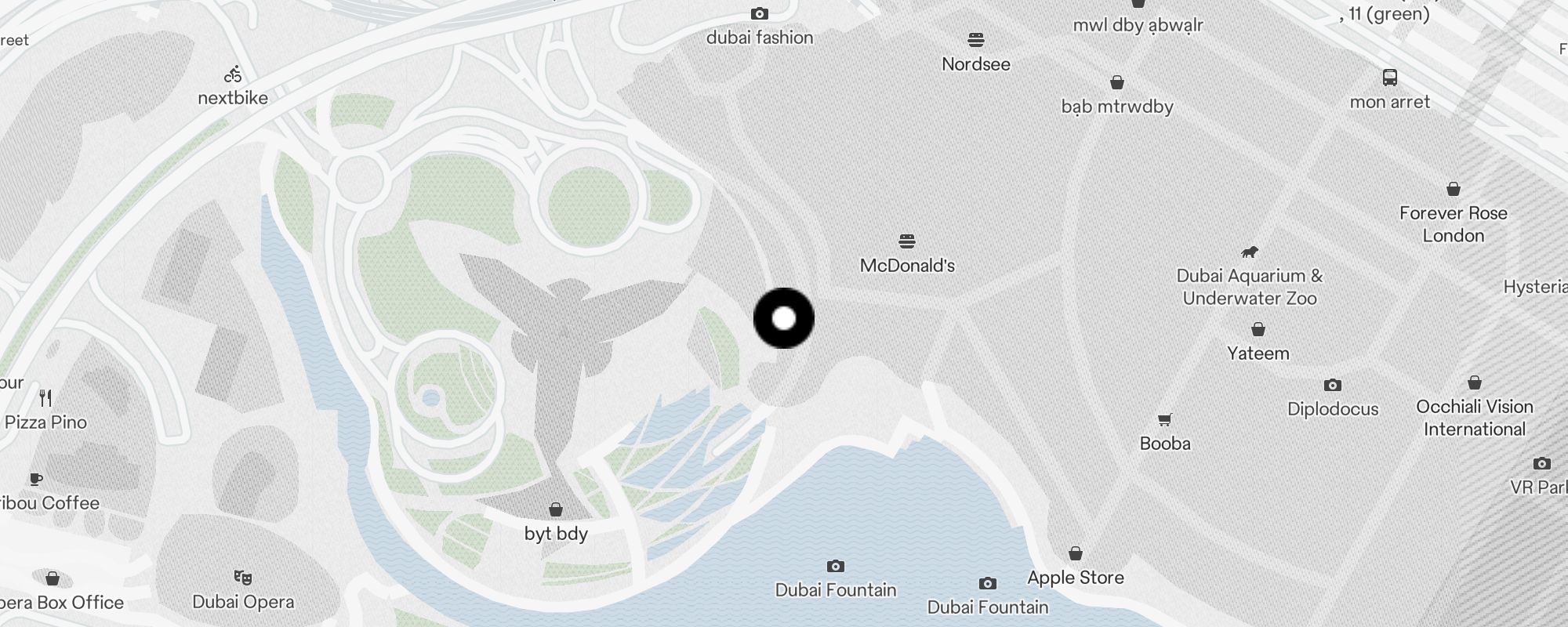Select the bab mtrwdby shop icon
The width and height of the screenshot is (1568, 627).
pos(1117,82)
